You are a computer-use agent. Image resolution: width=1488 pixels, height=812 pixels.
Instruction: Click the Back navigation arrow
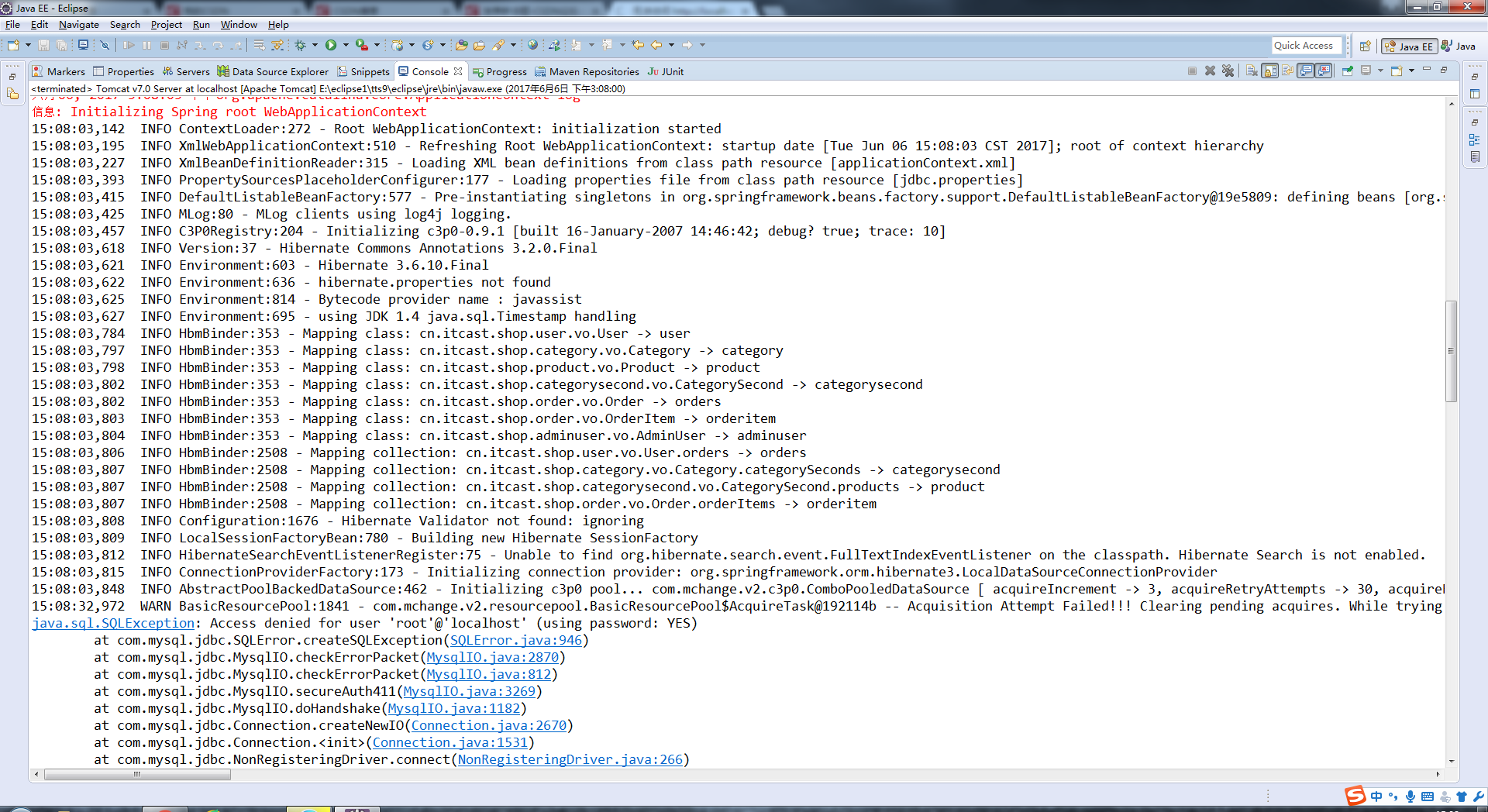pyautogui.click(x=656, y=45)
